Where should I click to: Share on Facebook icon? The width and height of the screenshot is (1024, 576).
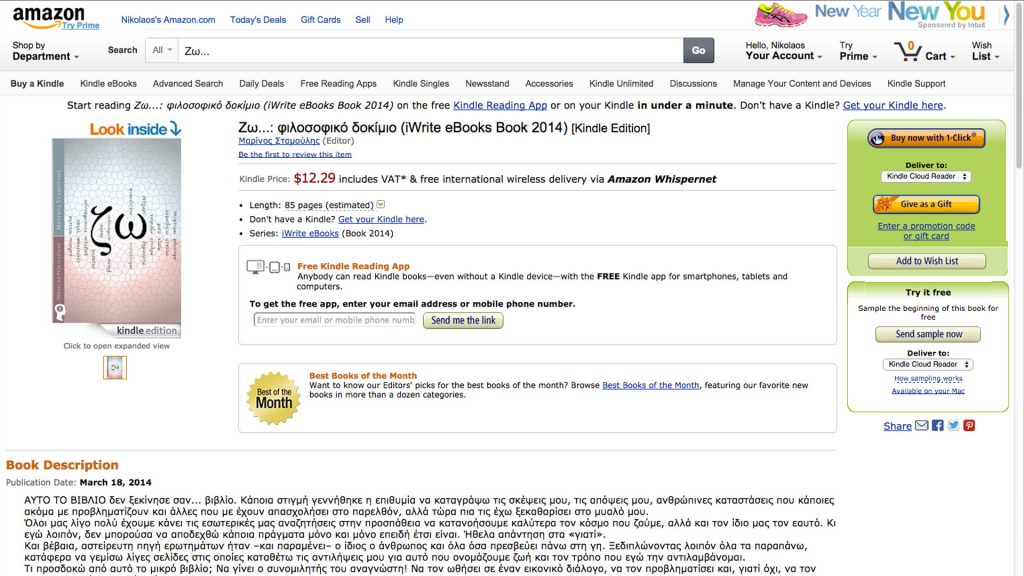[938, 425]
